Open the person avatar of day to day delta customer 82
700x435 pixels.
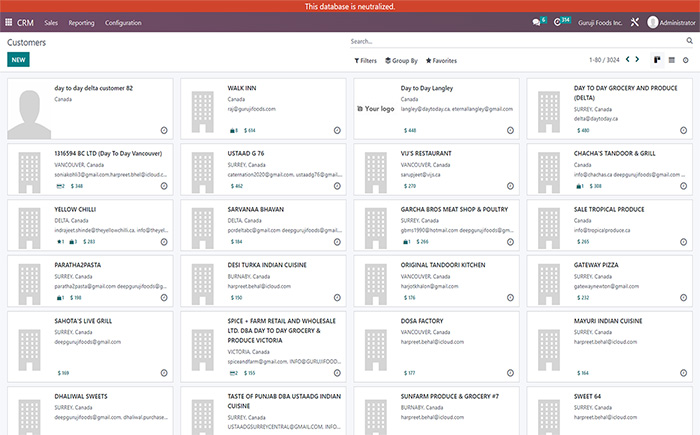[29, 114]
